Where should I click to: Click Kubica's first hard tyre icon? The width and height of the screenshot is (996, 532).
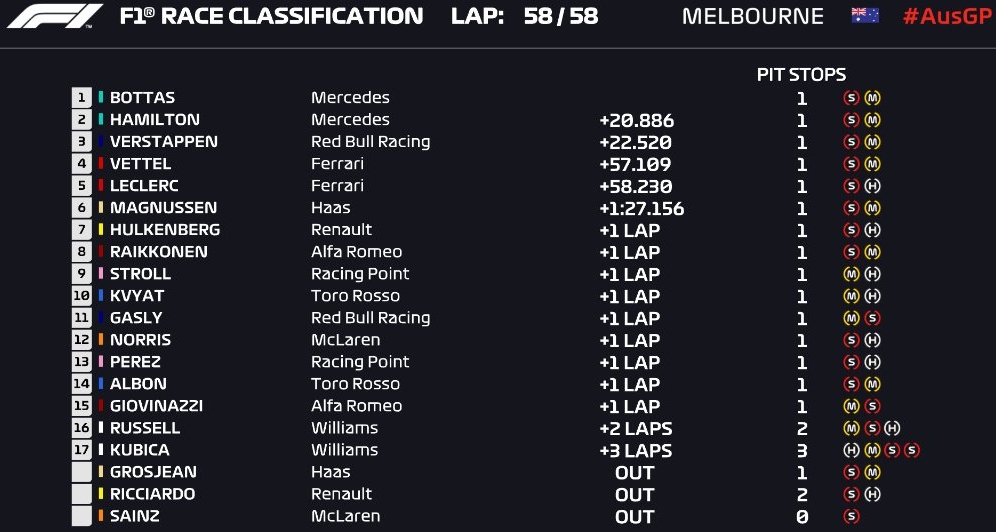pos(851,450)
